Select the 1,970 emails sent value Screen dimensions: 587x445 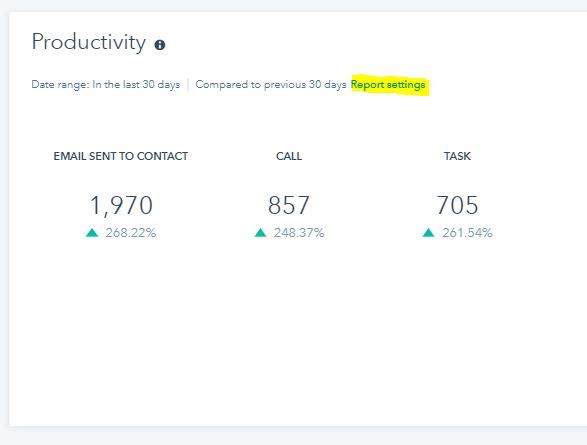(121, 205)
